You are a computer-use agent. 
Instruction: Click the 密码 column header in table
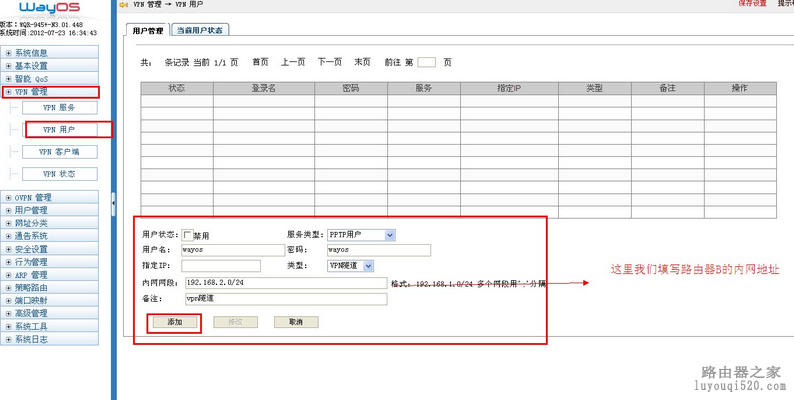point(351,88)
